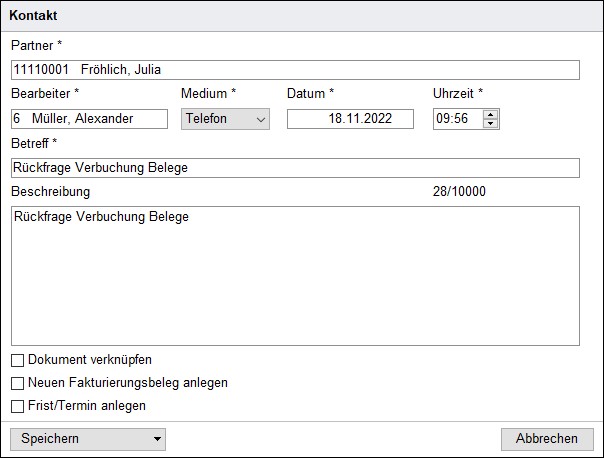Increase Uhrzeit with the up arrow
The image size is (604, 458).
490,114
